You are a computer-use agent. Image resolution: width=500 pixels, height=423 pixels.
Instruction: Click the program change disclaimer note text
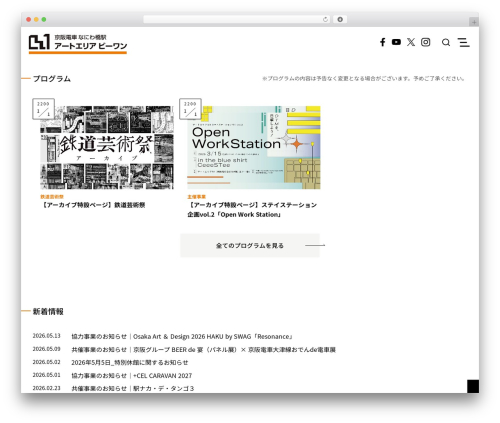[x=363, y=79]
